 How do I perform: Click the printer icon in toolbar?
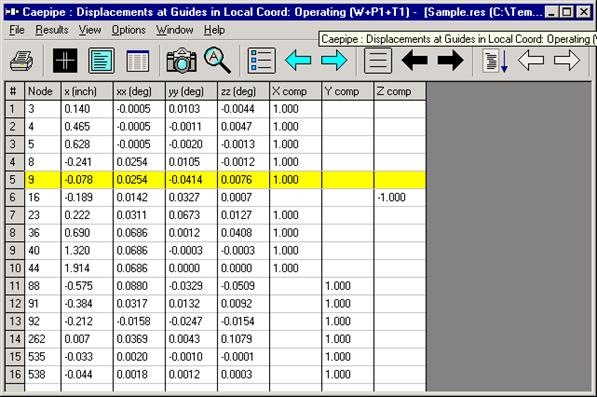tap(21, 61)
